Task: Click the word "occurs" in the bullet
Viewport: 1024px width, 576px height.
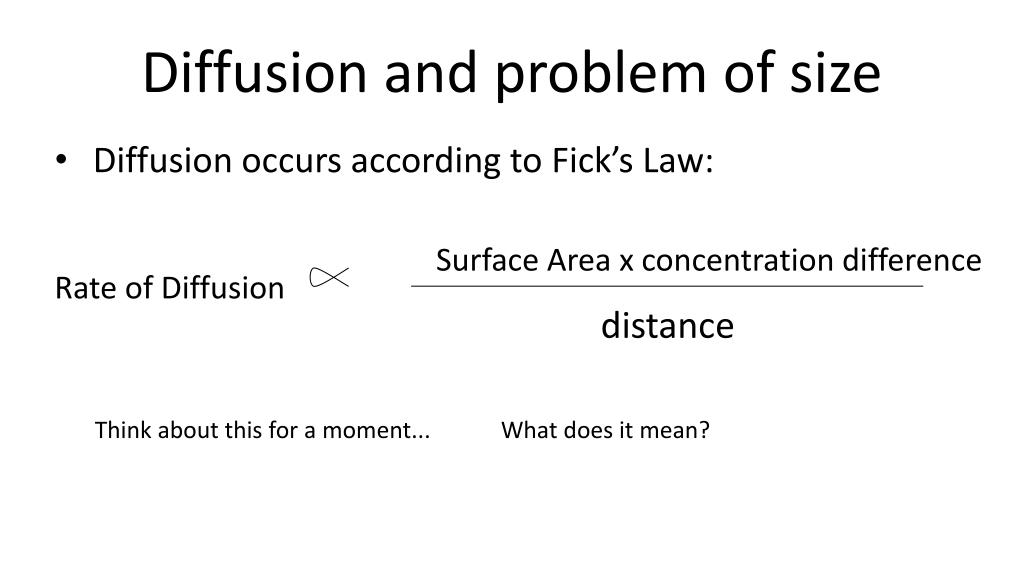Action: tap(276, 161)
